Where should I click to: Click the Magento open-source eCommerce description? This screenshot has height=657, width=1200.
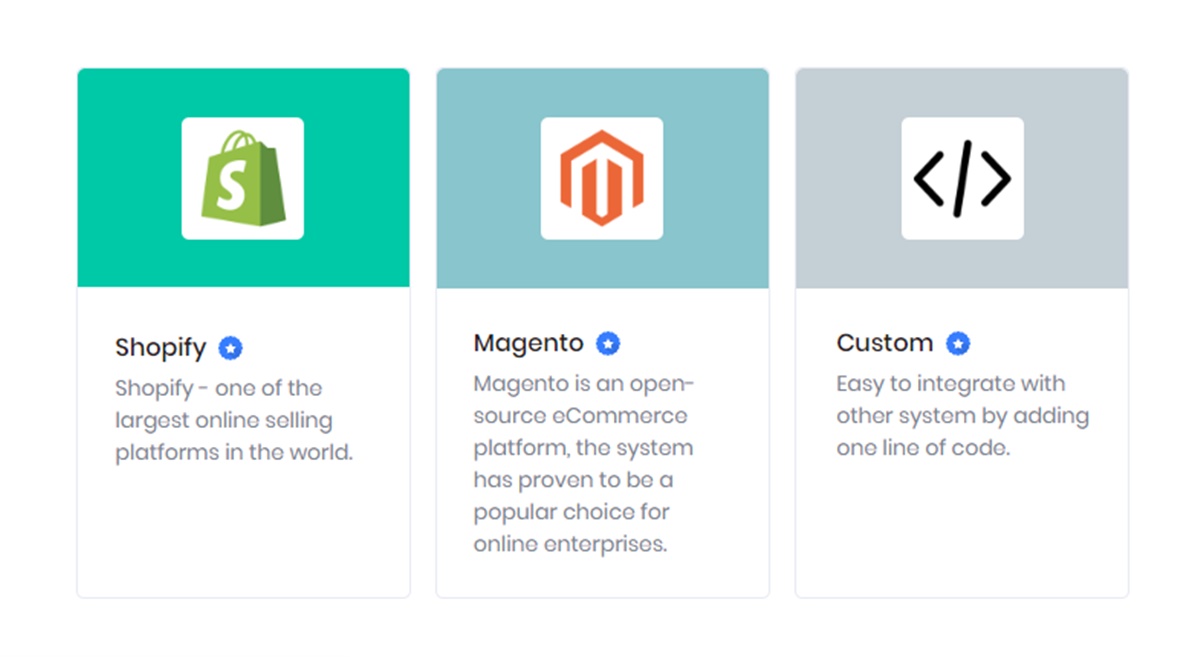coord(583,464)
